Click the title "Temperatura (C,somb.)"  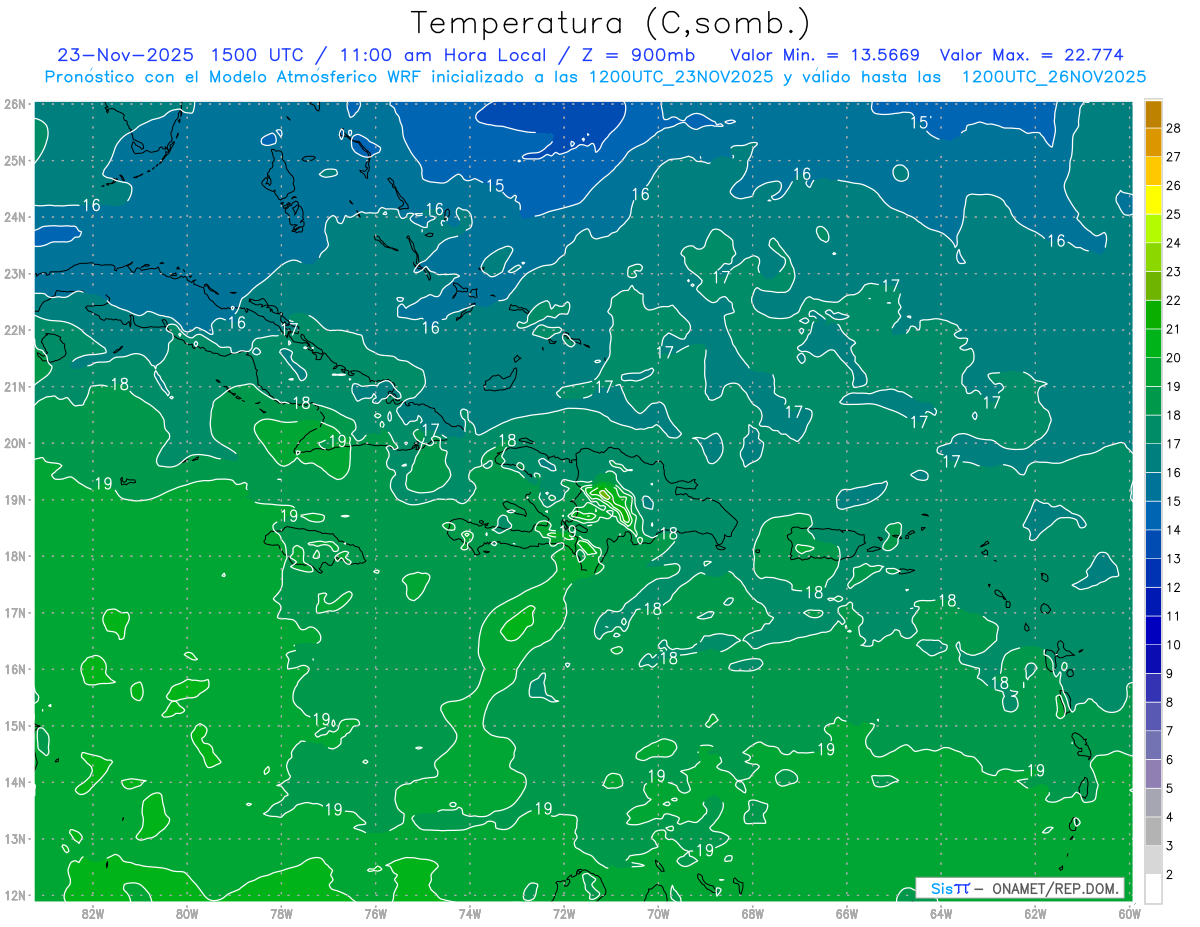point(611,23)
